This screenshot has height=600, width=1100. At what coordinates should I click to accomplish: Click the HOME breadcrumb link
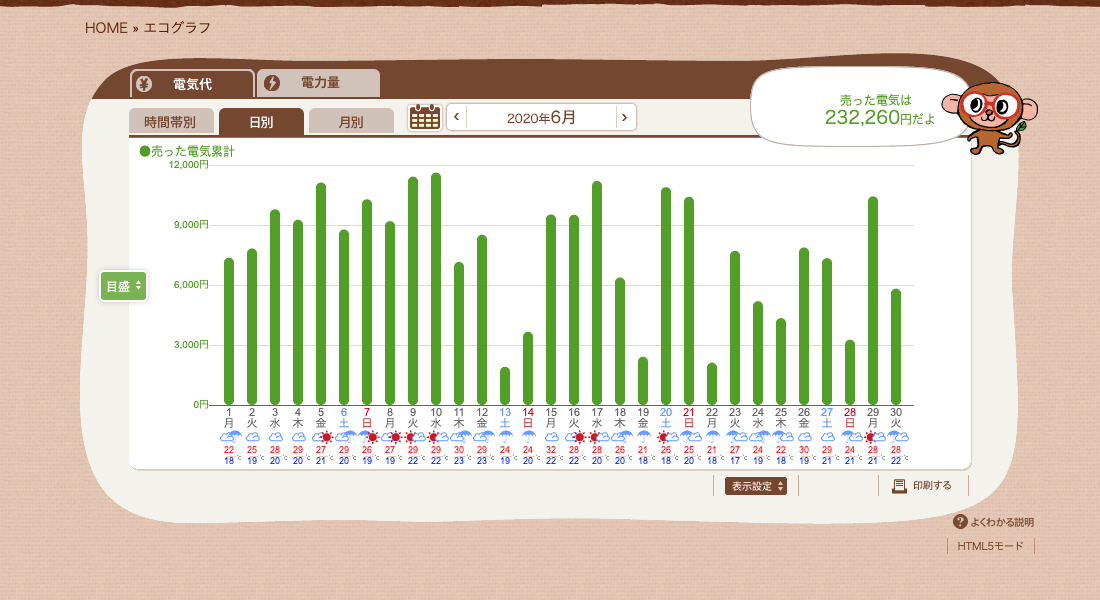pos(106,28)
